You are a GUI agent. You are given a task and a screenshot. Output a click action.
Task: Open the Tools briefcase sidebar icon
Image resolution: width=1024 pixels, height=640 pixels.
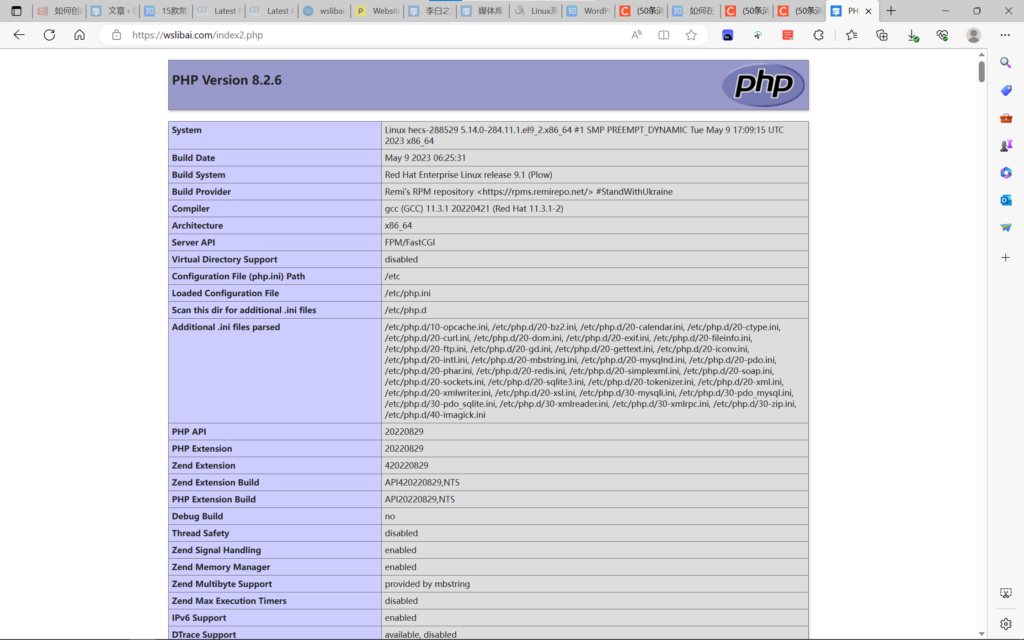[1006, 118]
